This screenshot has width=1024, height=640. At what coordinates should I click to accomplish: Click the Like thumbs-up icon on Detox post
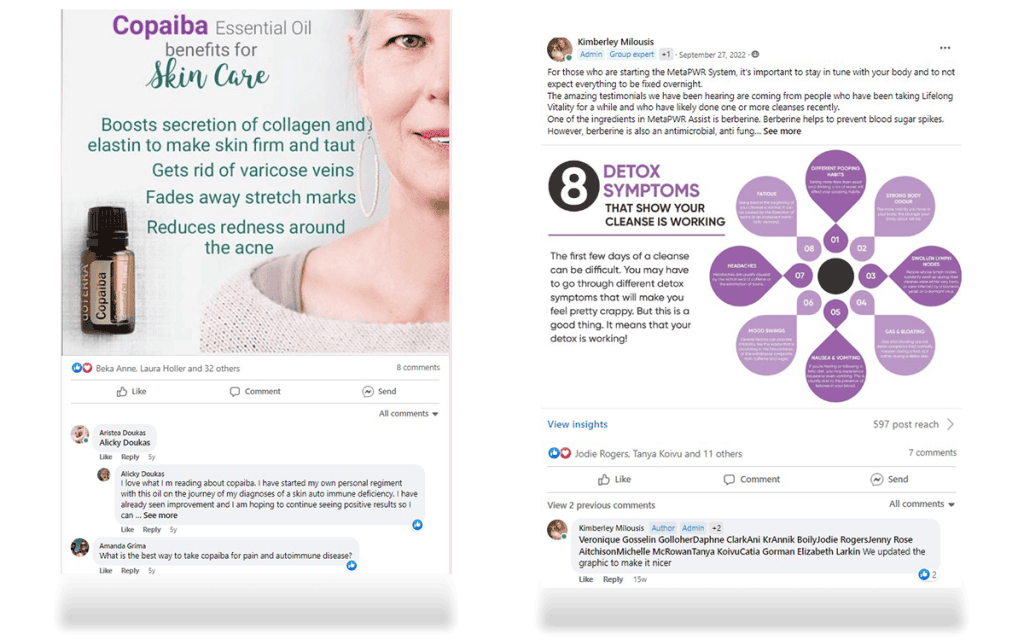click(604, 479)
